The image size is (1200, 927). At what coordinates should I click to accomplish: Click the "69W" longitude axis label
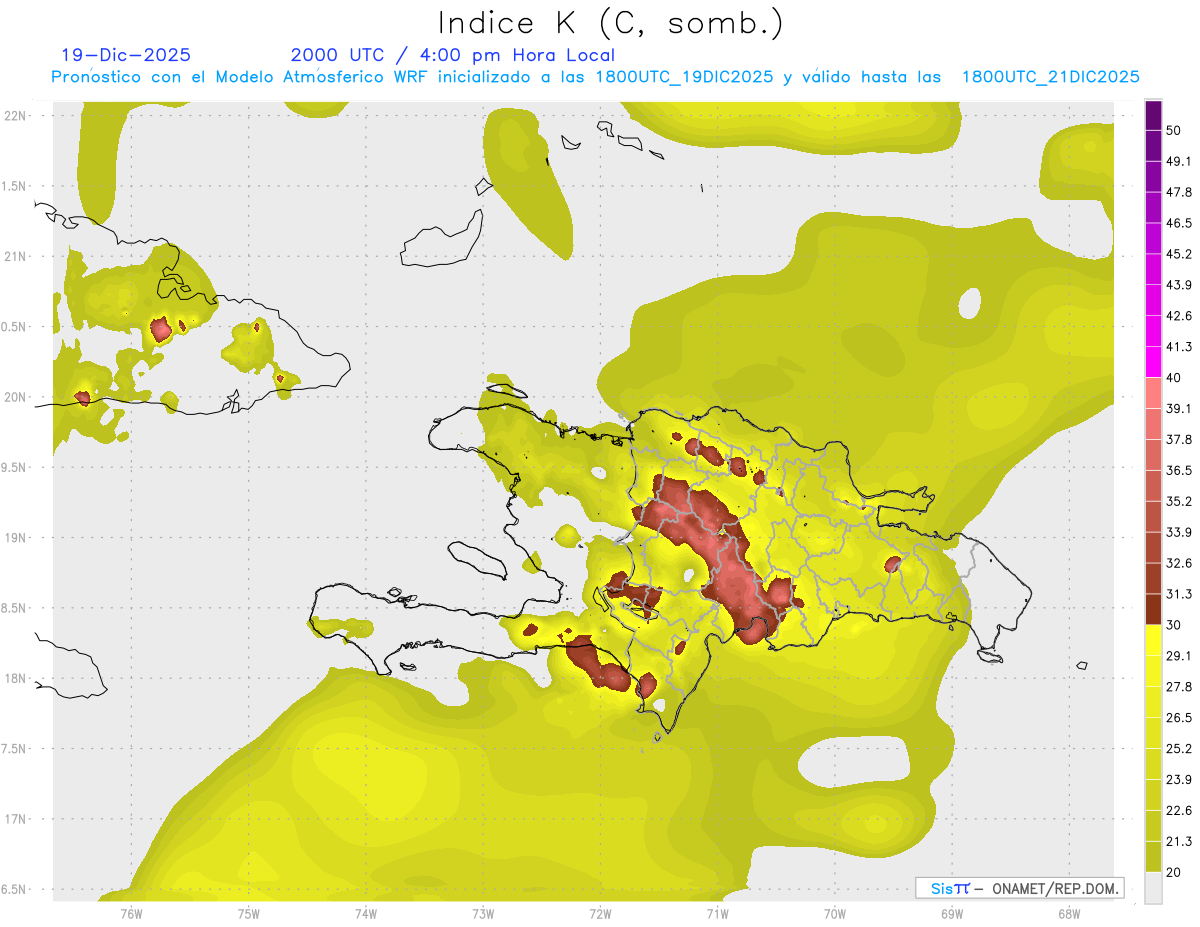click(952, 913)
